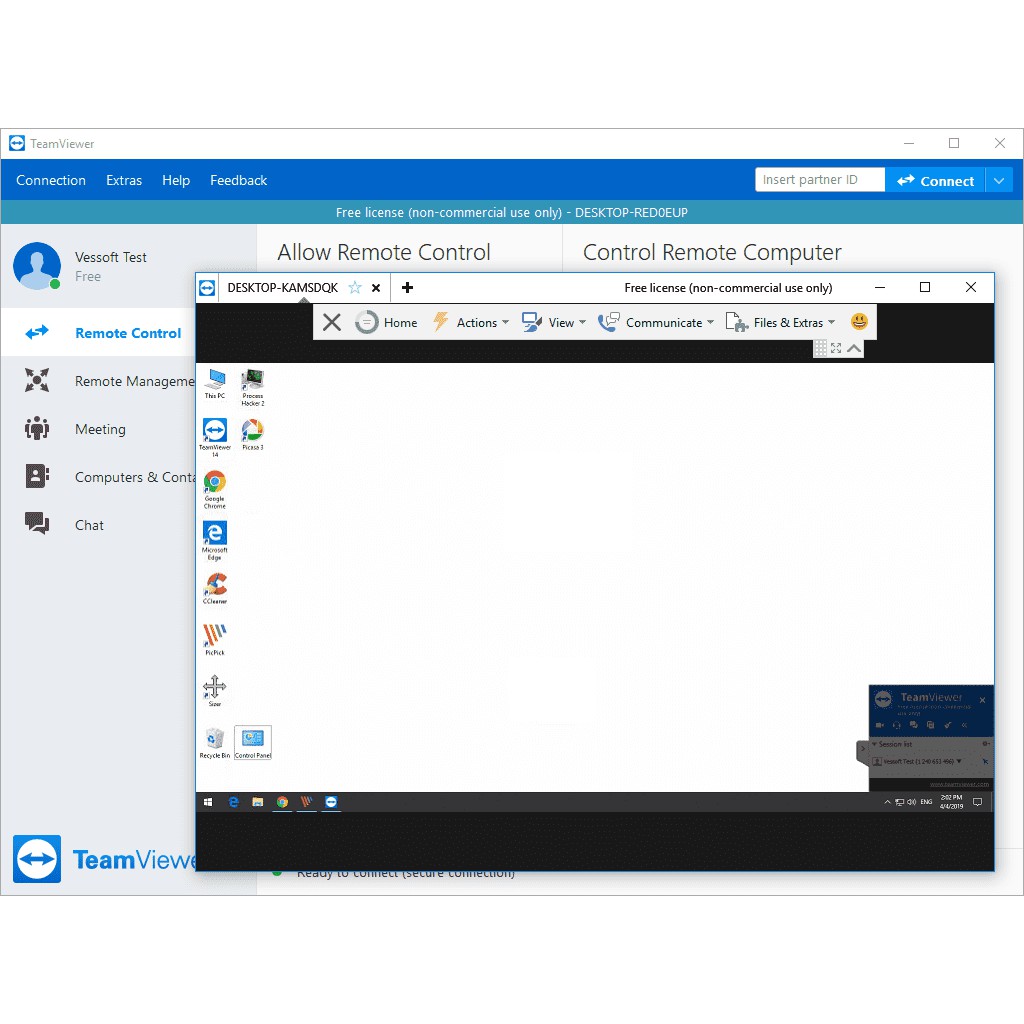Open the Connection menu
Image resolution: width=1024 pixels, height=1024 pixels.
[x=51, y=181]
